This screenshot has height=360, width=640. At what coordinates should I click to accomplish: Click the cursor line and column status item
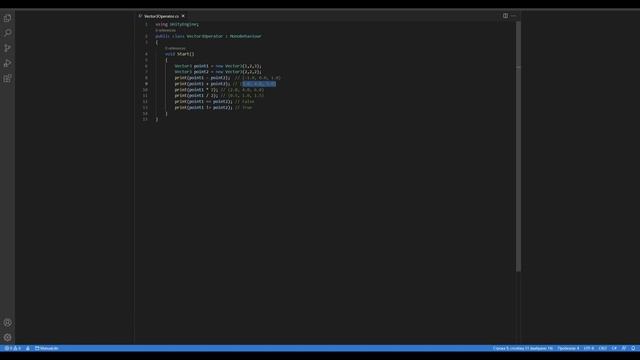(x=523, y=348)
